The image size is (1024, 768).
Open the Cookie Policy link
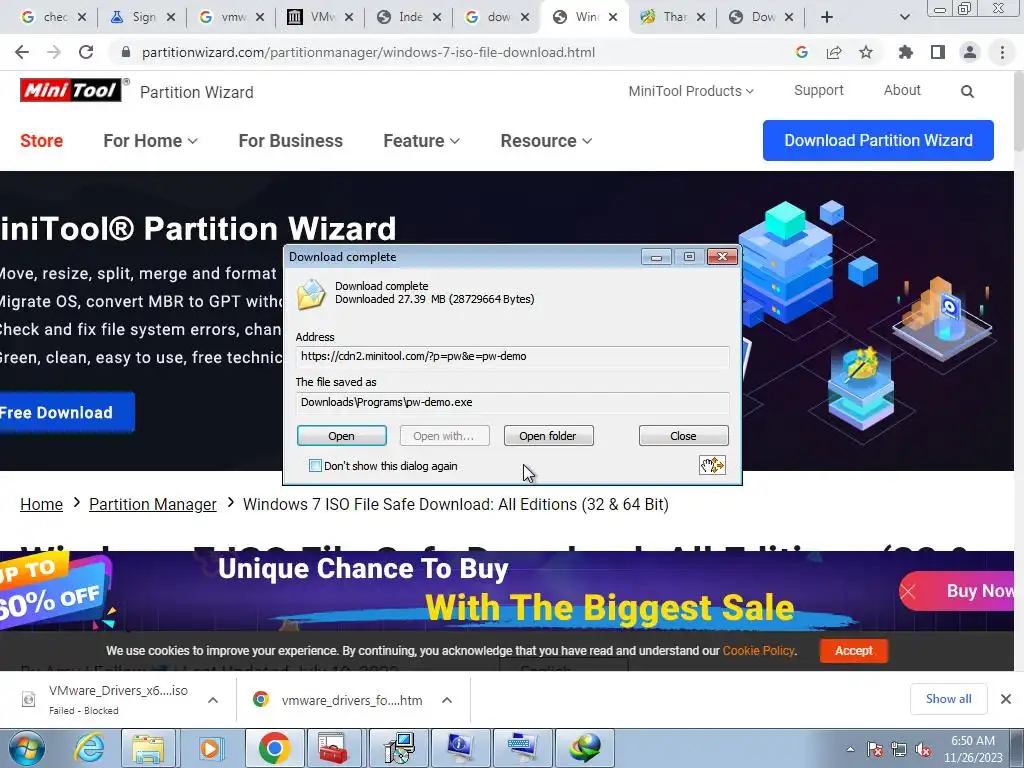[x=758, y=650]
